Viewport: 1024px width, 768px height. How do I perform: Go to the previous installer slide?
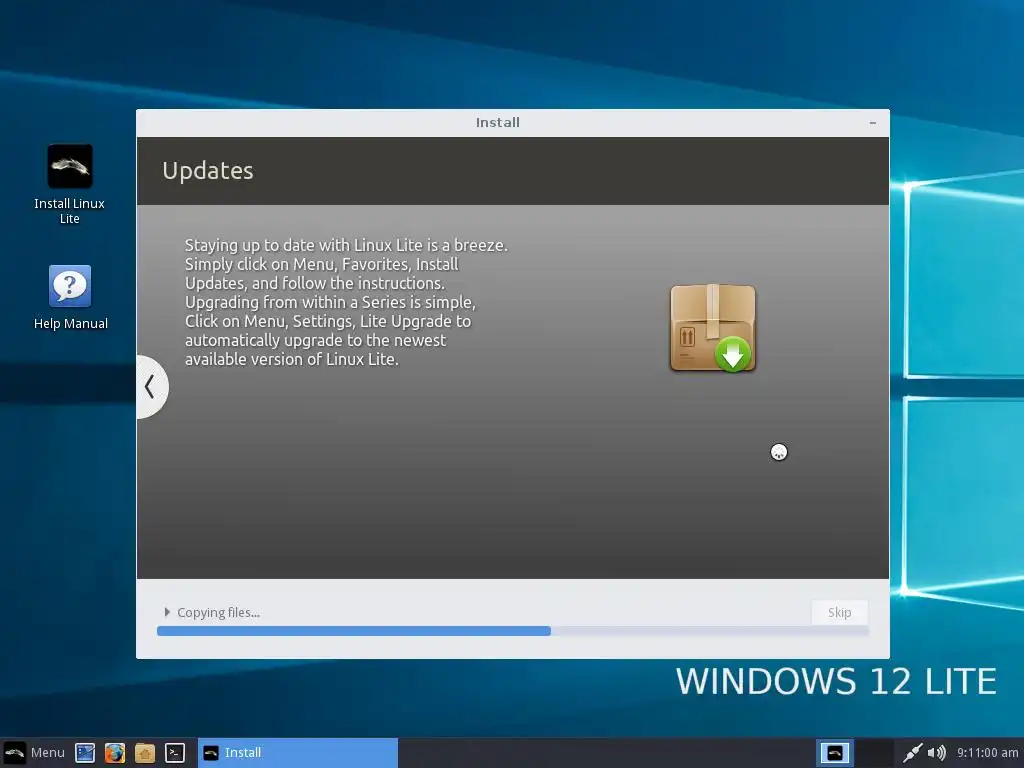[150, 387]
